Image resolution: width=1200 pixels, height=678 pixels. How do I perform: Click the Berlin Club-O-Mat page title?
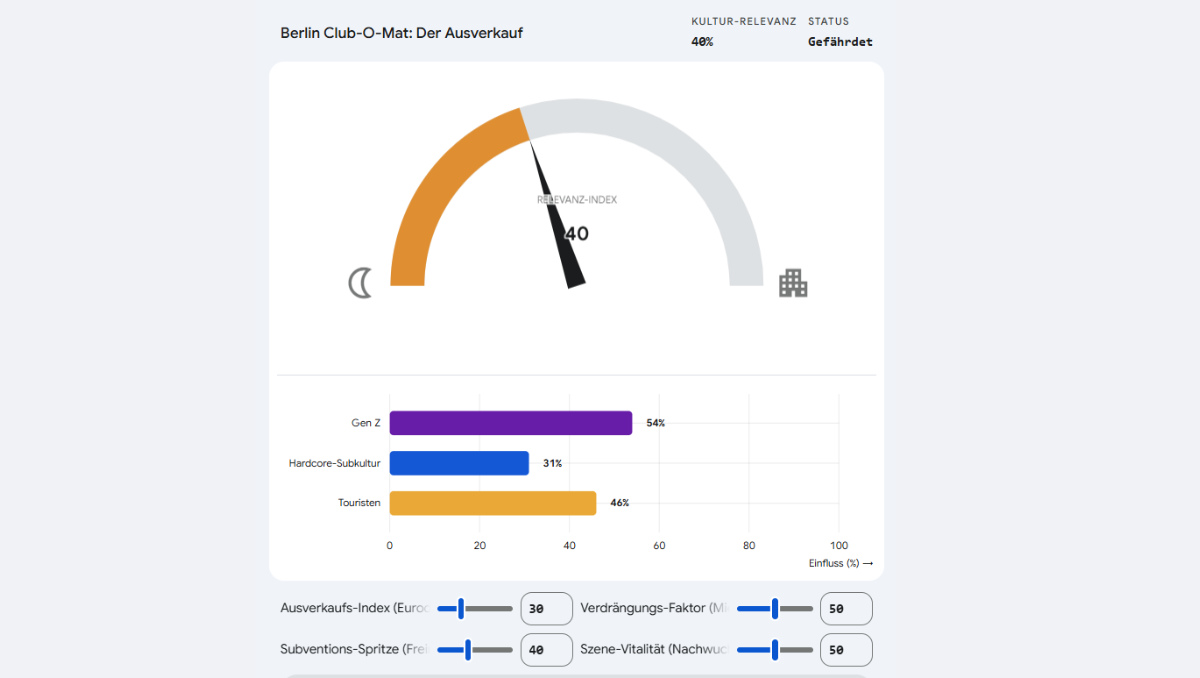point(401,33)
